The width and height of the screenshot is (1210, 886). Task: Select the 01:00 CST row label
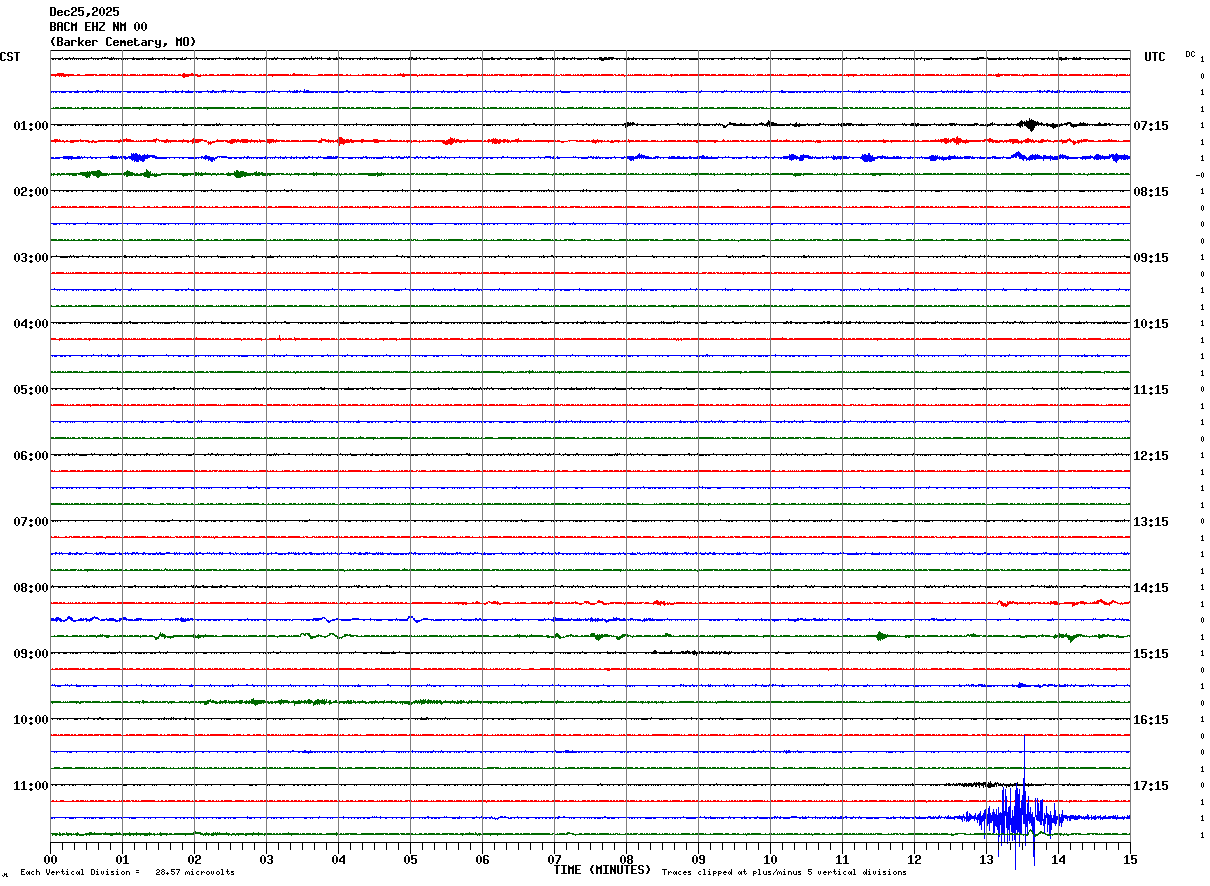30,126
